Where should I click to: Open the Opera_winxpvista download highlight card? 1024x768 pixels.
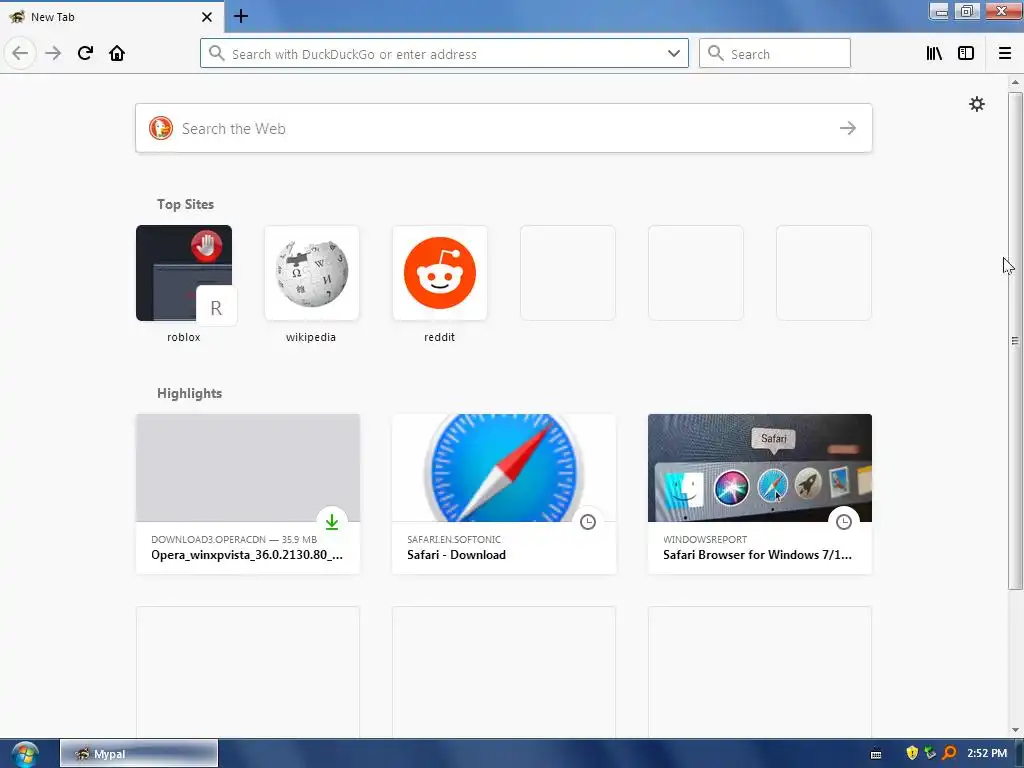[248, 494]
